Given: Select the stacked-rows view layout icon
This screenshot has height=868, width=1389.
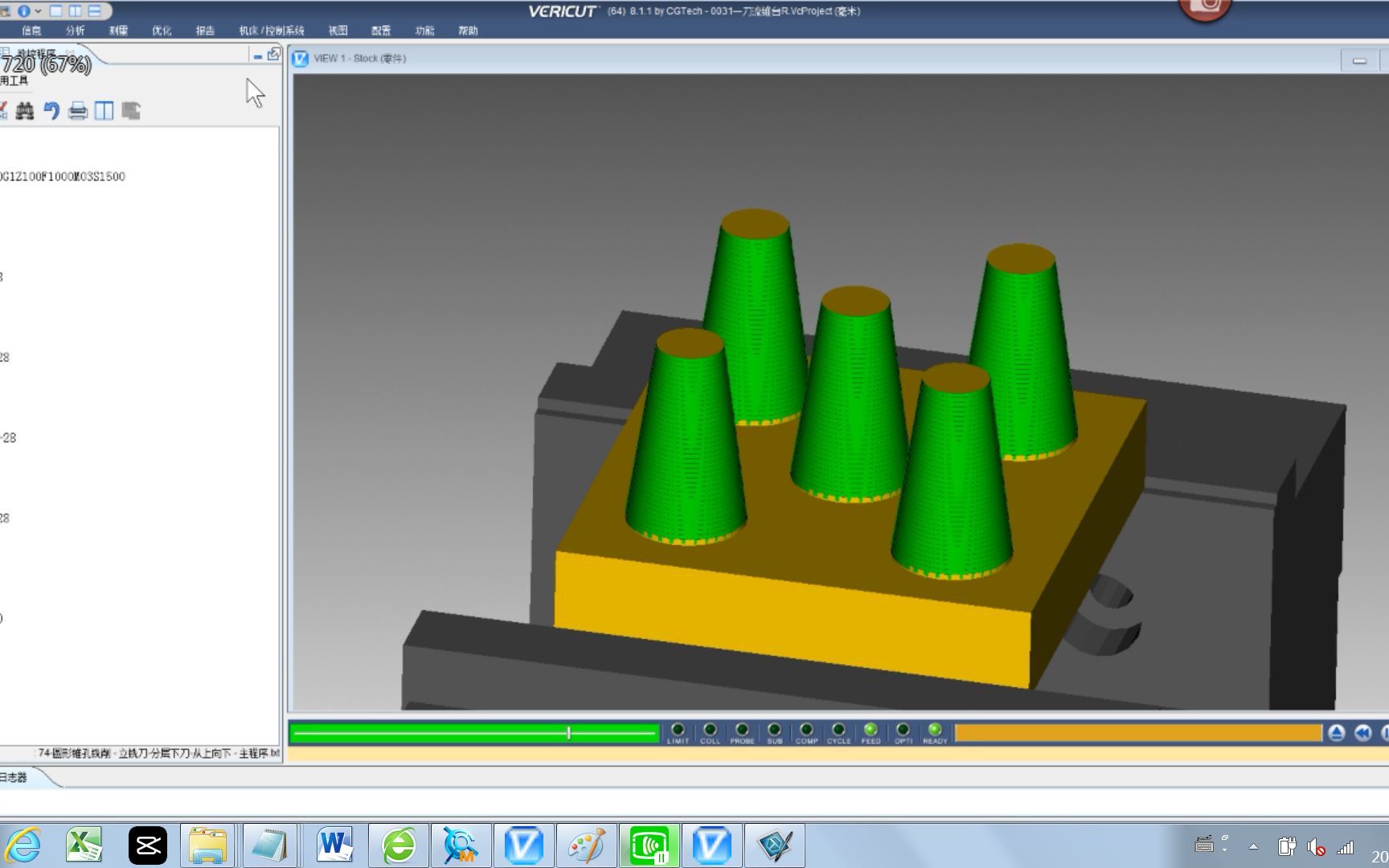Looking at the screenshot, I should click(95, 11).
